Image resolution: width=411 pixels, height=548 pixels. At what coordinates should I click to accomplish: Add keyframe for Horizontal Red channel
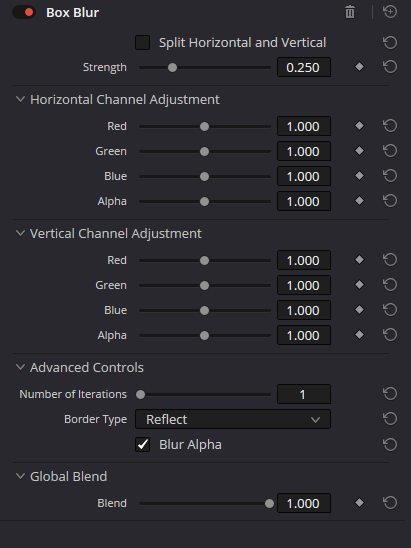click(x=359, y=126)
